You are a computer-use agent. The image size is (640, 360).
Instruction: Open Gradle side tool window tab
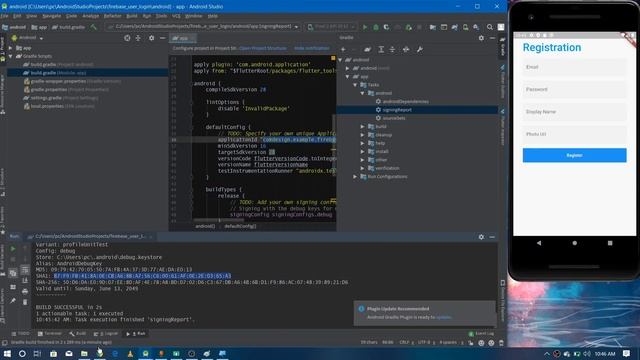coord(502,46)
